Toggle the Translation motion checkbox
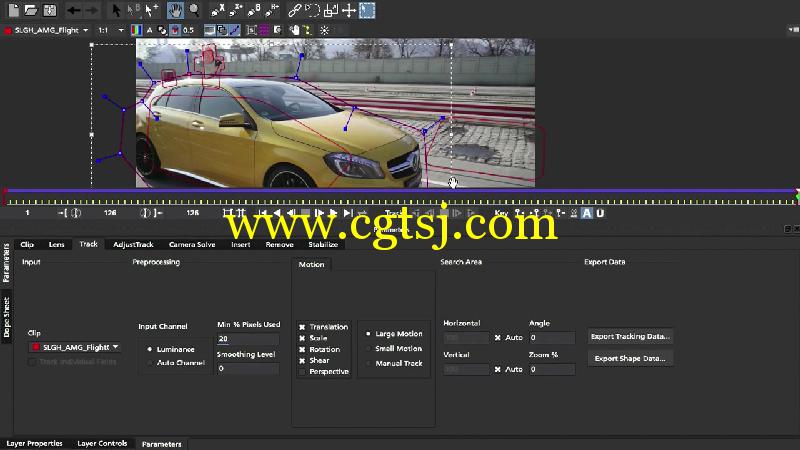Screen dimensions: 800x450 (302, 327)
